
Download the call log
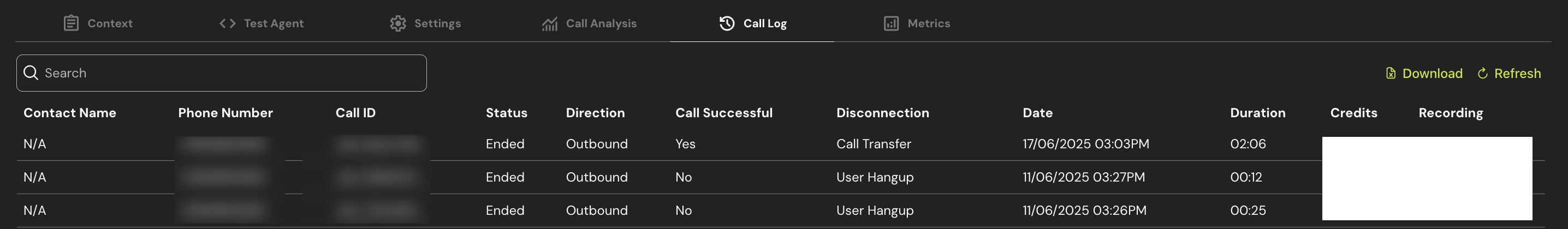pyautogui.click(x=1432, y=74)
